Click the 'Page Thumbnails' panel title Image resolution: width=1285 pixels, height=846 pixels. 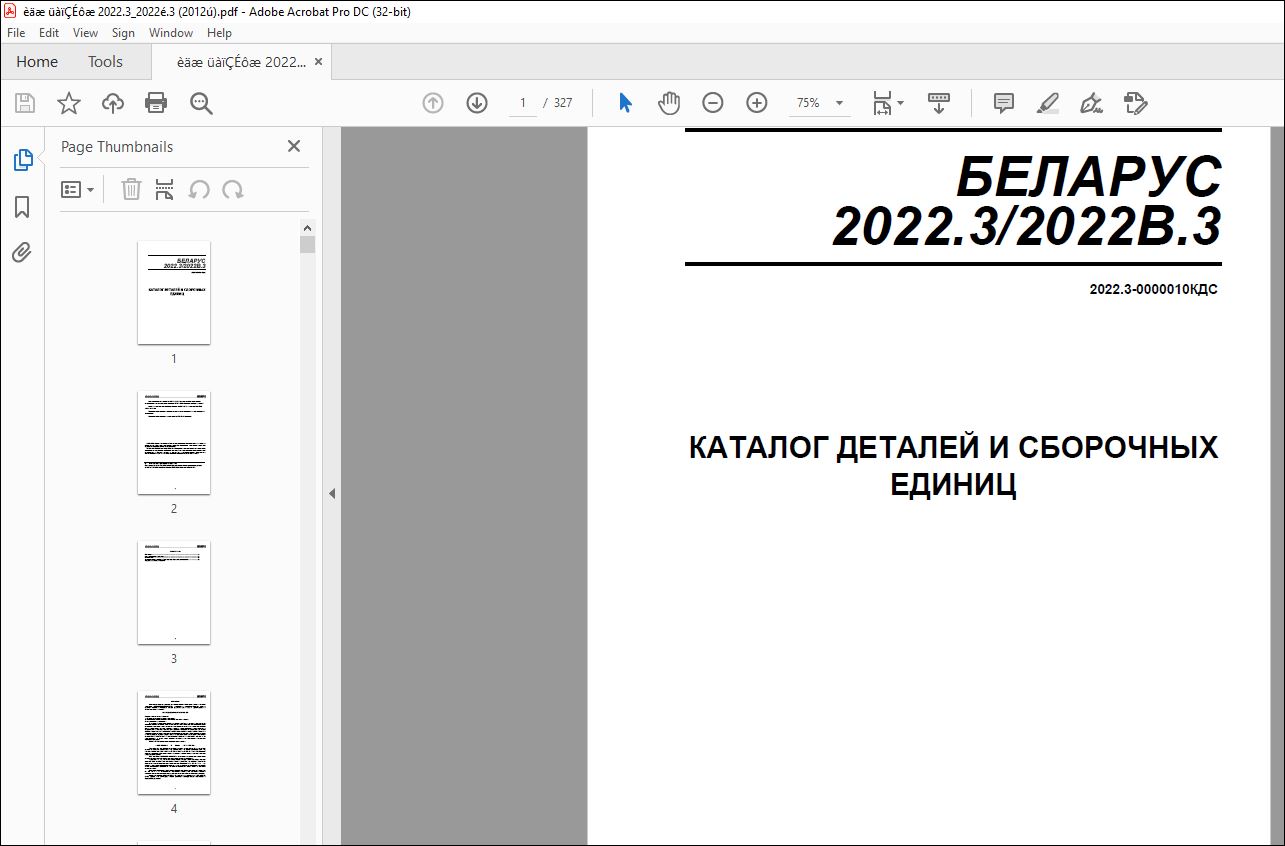pos(117,146)
